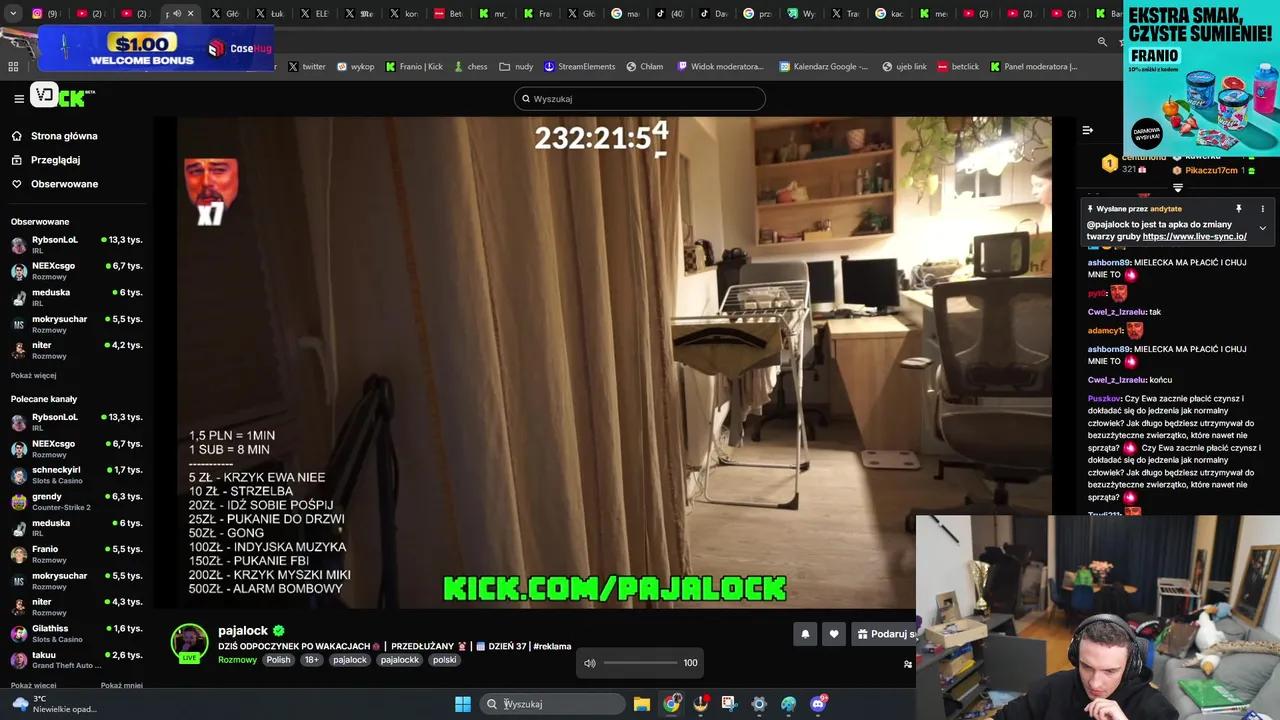This screenshot has height=720, width=1280.
Task: Adjust the stream volume slider
Action: tap(640, 663)
